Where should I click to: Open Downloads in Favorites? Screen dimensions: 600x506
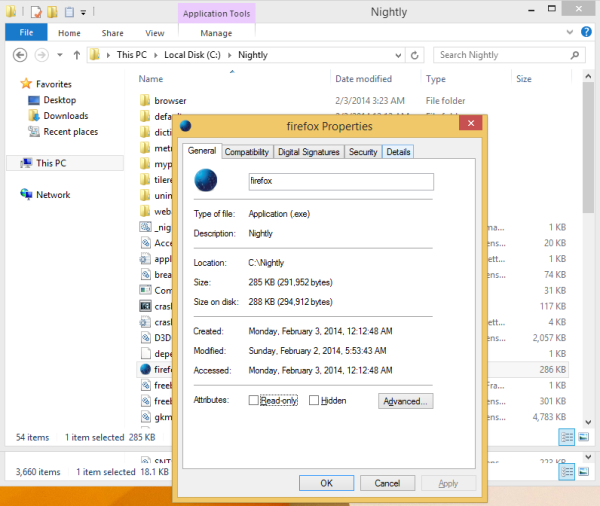coord(66,116)
